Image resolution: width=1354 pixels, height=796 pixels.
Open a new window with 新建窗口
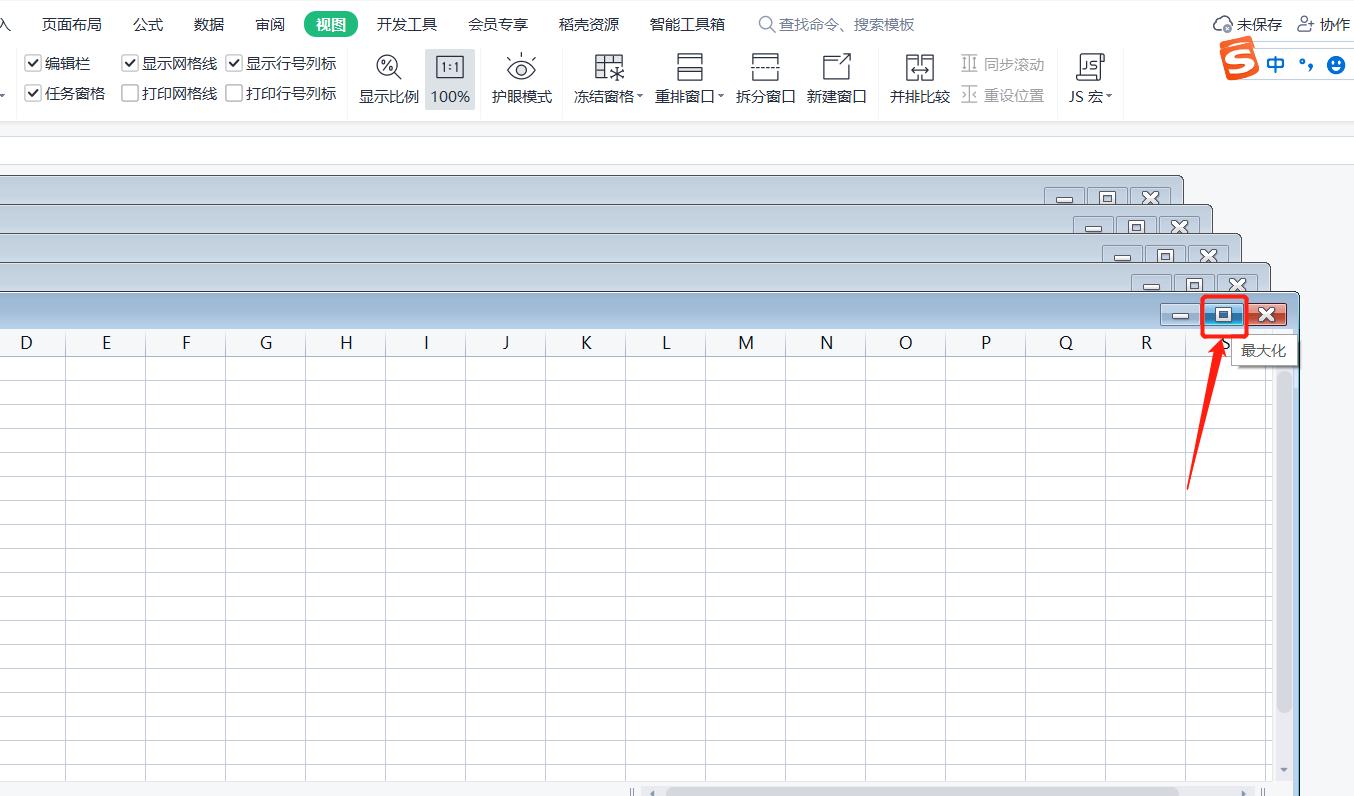[x=836, y=68]
